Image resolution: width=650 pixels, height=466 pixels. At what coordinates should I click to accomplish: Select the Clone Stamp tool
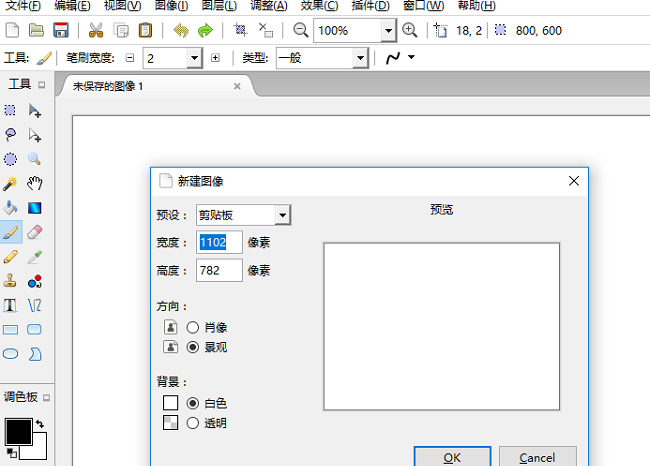point(10,281)
